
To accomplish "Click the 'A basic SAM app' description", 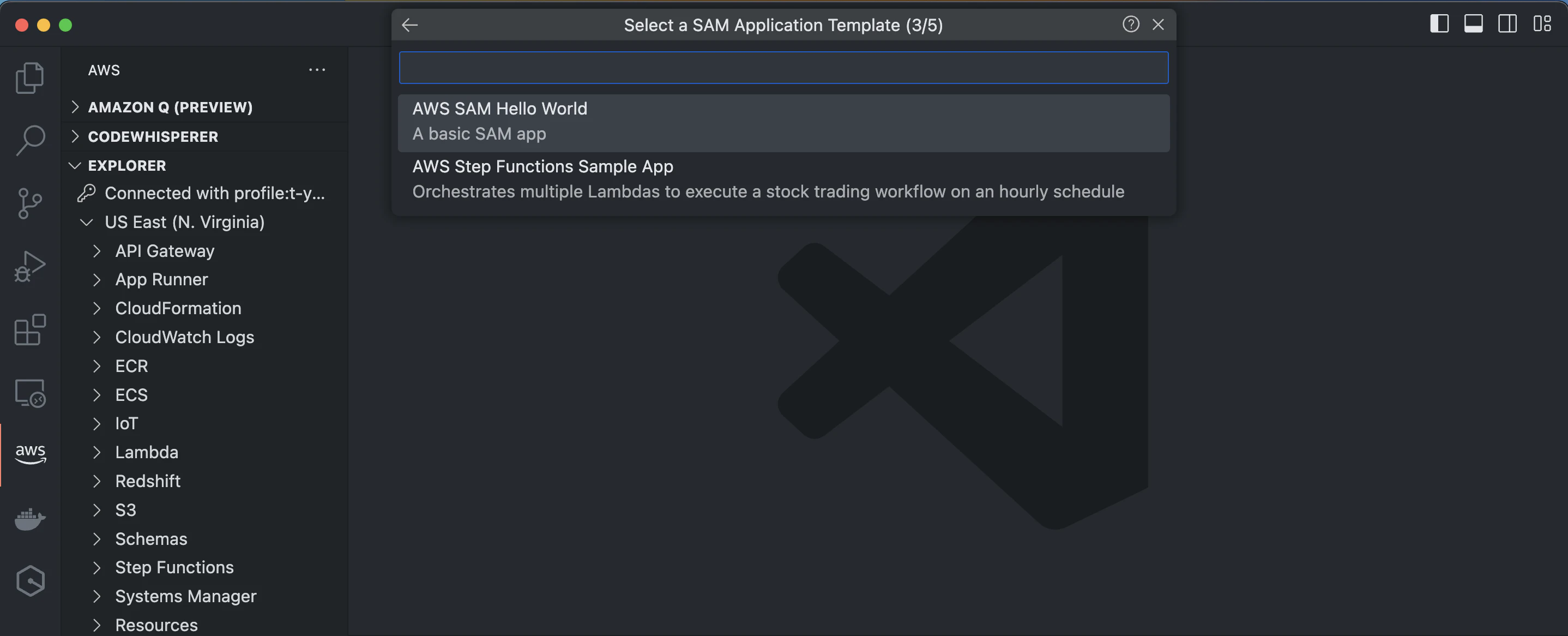I will [x=479, y=134].
